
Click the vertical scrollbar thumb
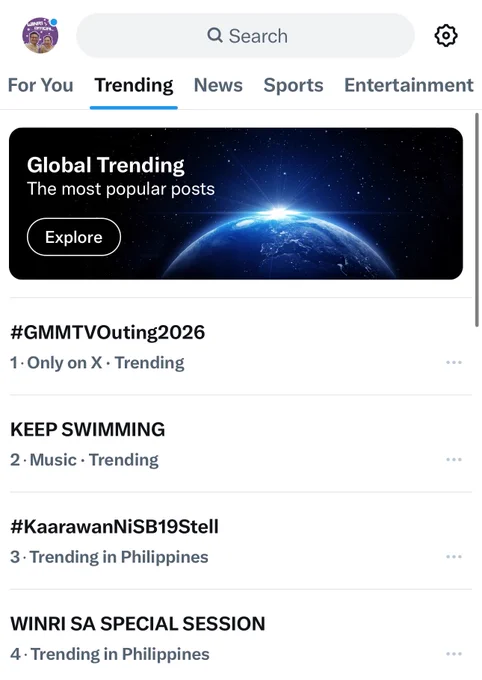[477, 220]
